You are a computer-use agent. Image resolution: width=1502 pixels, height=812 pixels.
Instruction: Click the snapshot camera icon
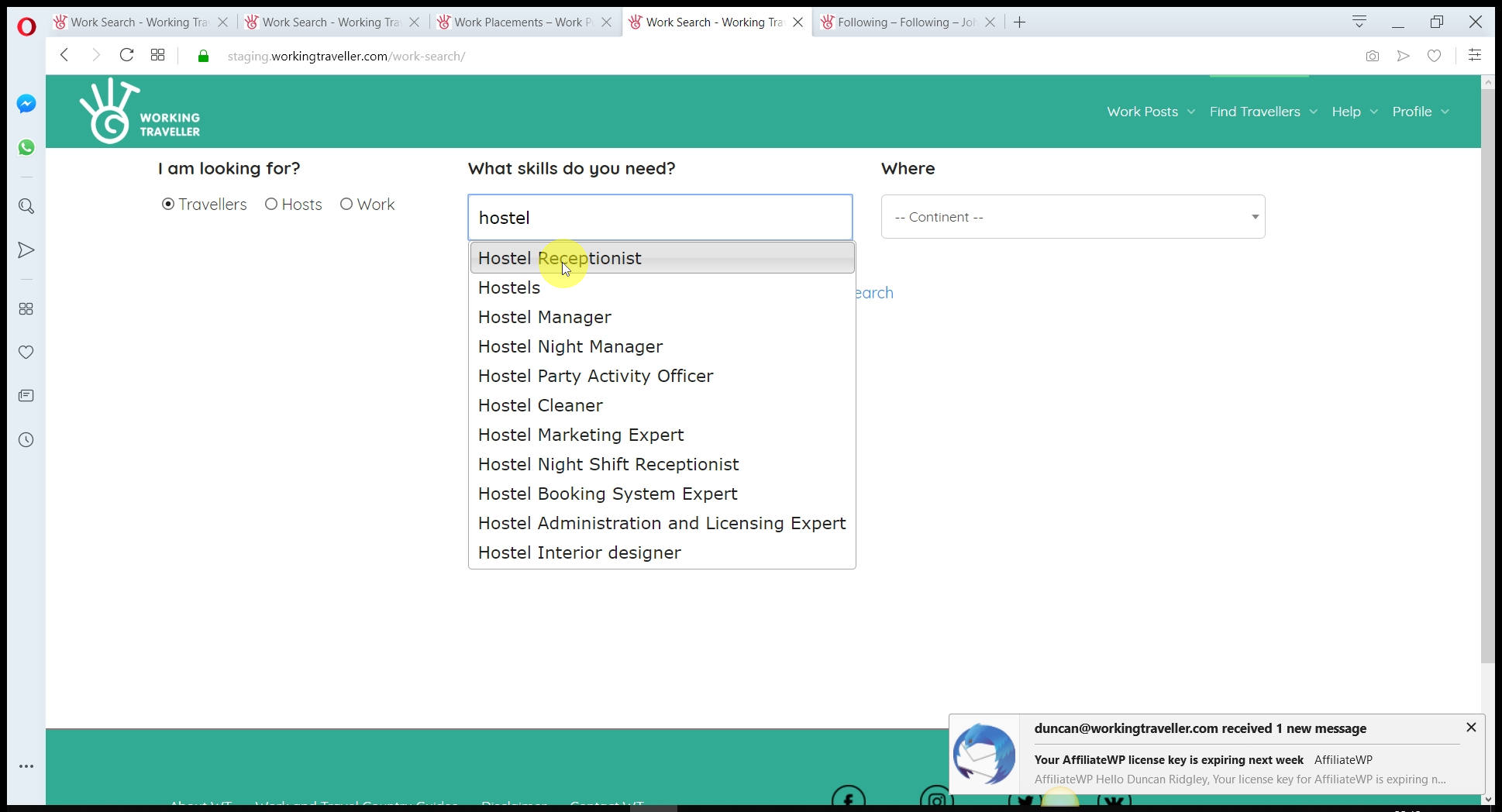1372,56
